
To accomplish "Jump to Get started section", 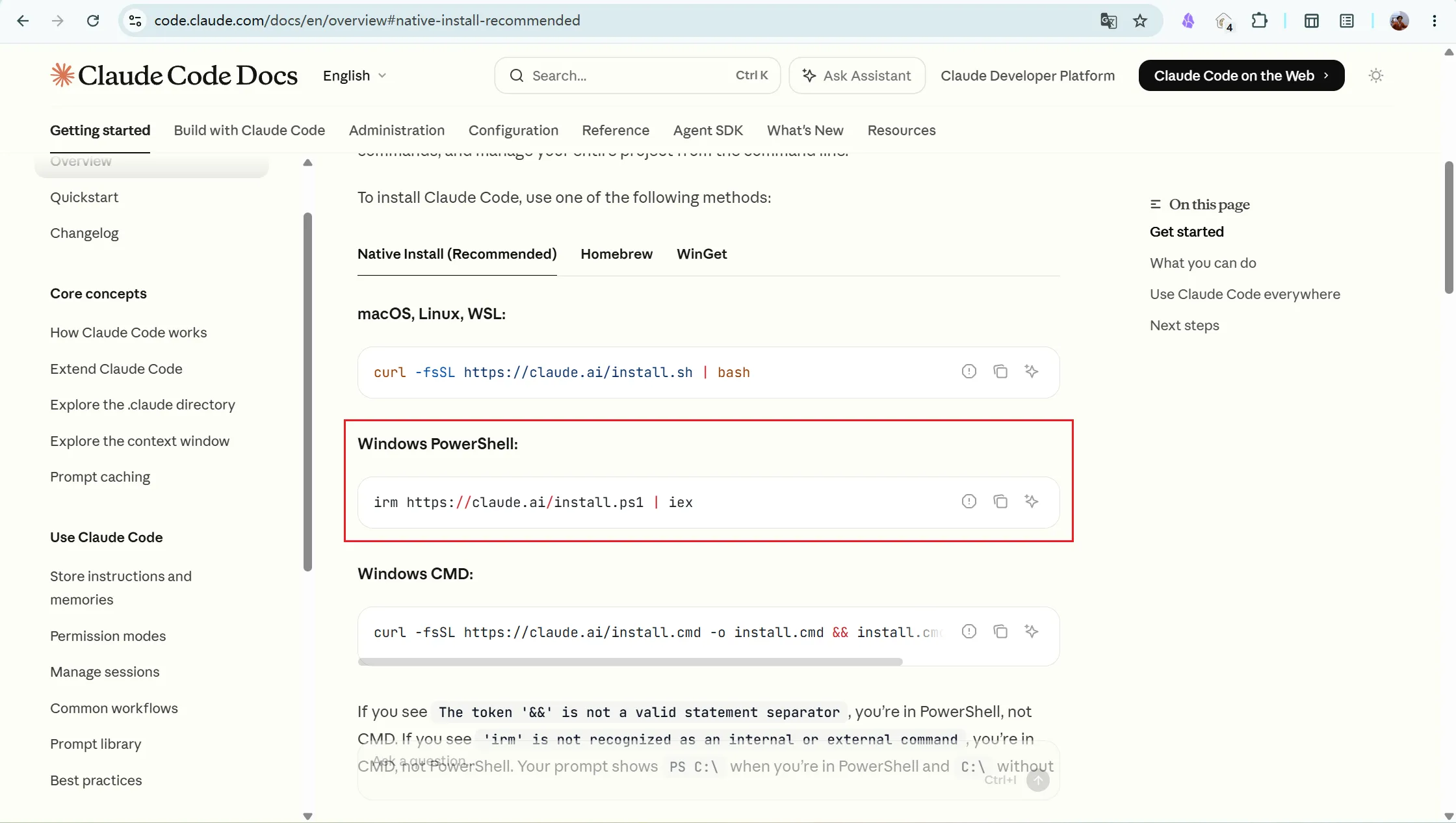I will (x=1187, y=231).
